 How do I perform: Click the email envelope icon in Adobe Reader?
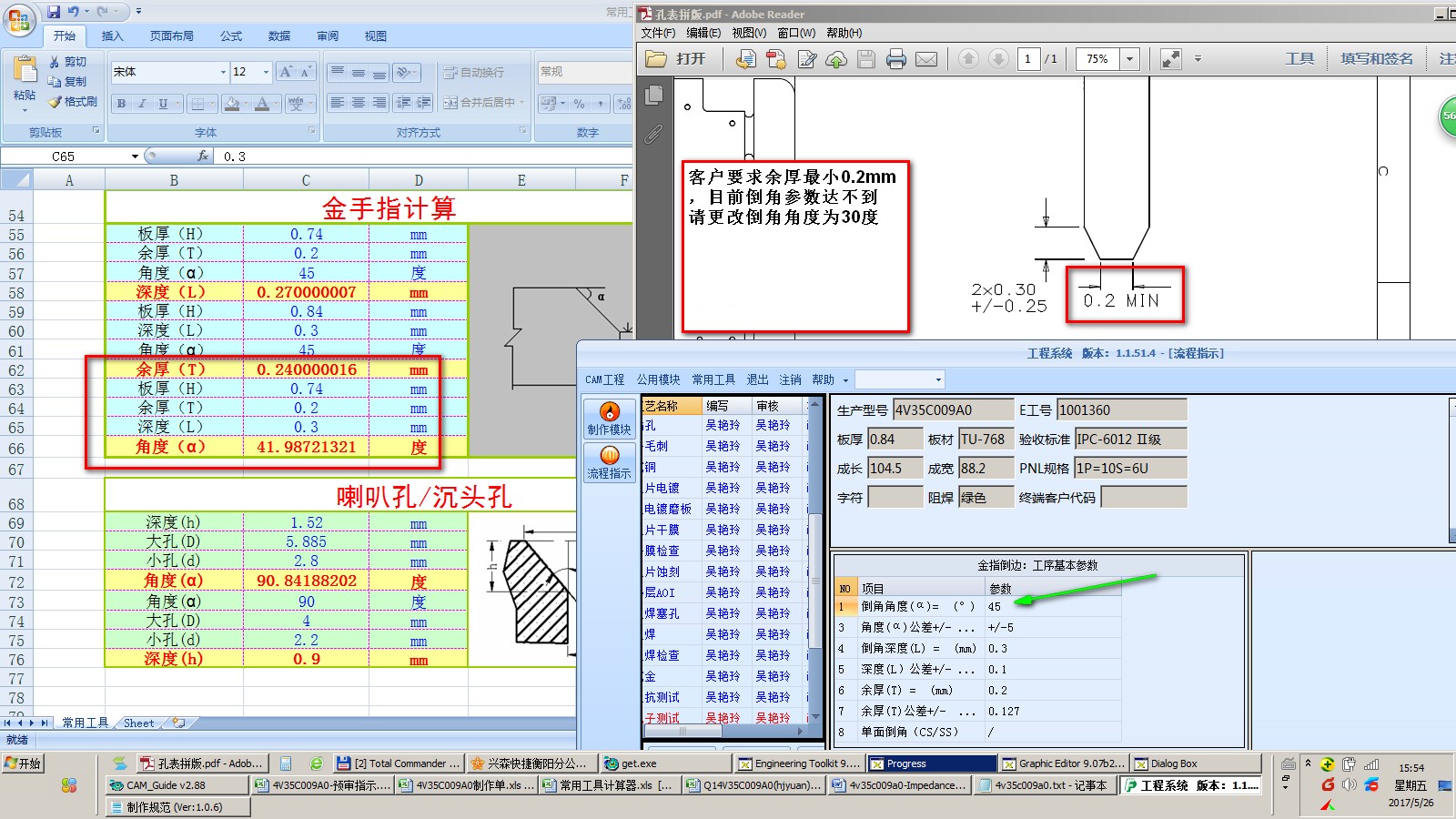click(x=926, y=59)
